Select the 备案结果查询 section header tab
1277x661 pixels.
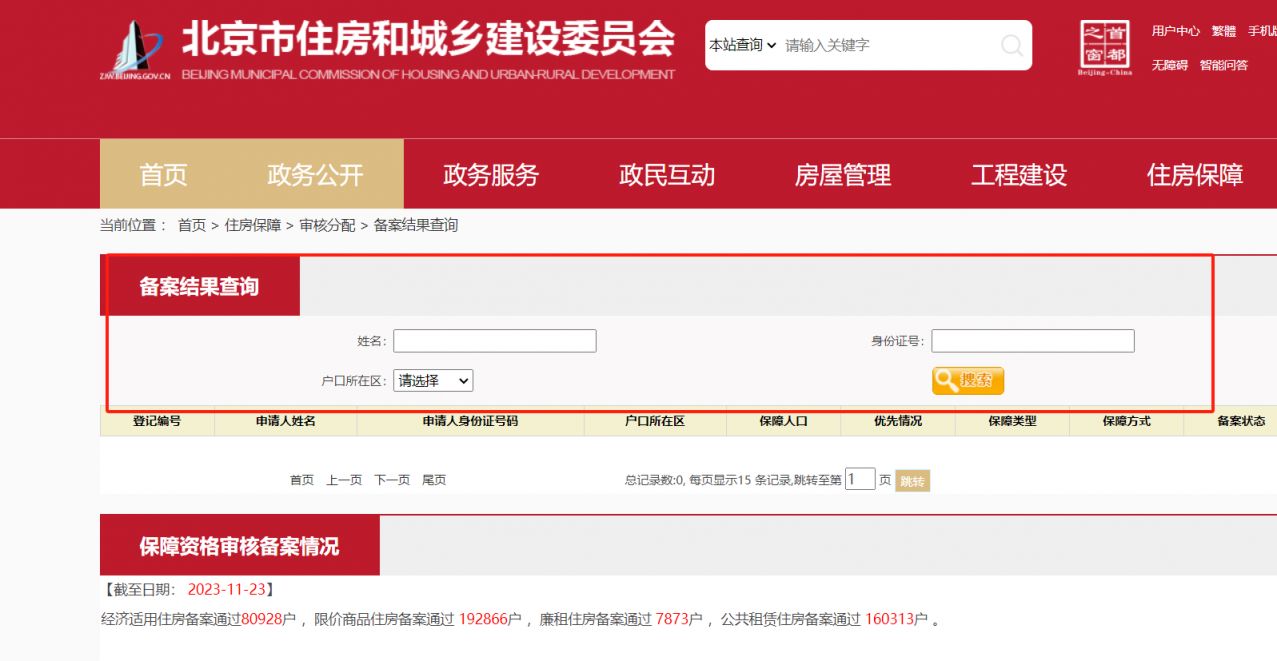tap(199, 287)
